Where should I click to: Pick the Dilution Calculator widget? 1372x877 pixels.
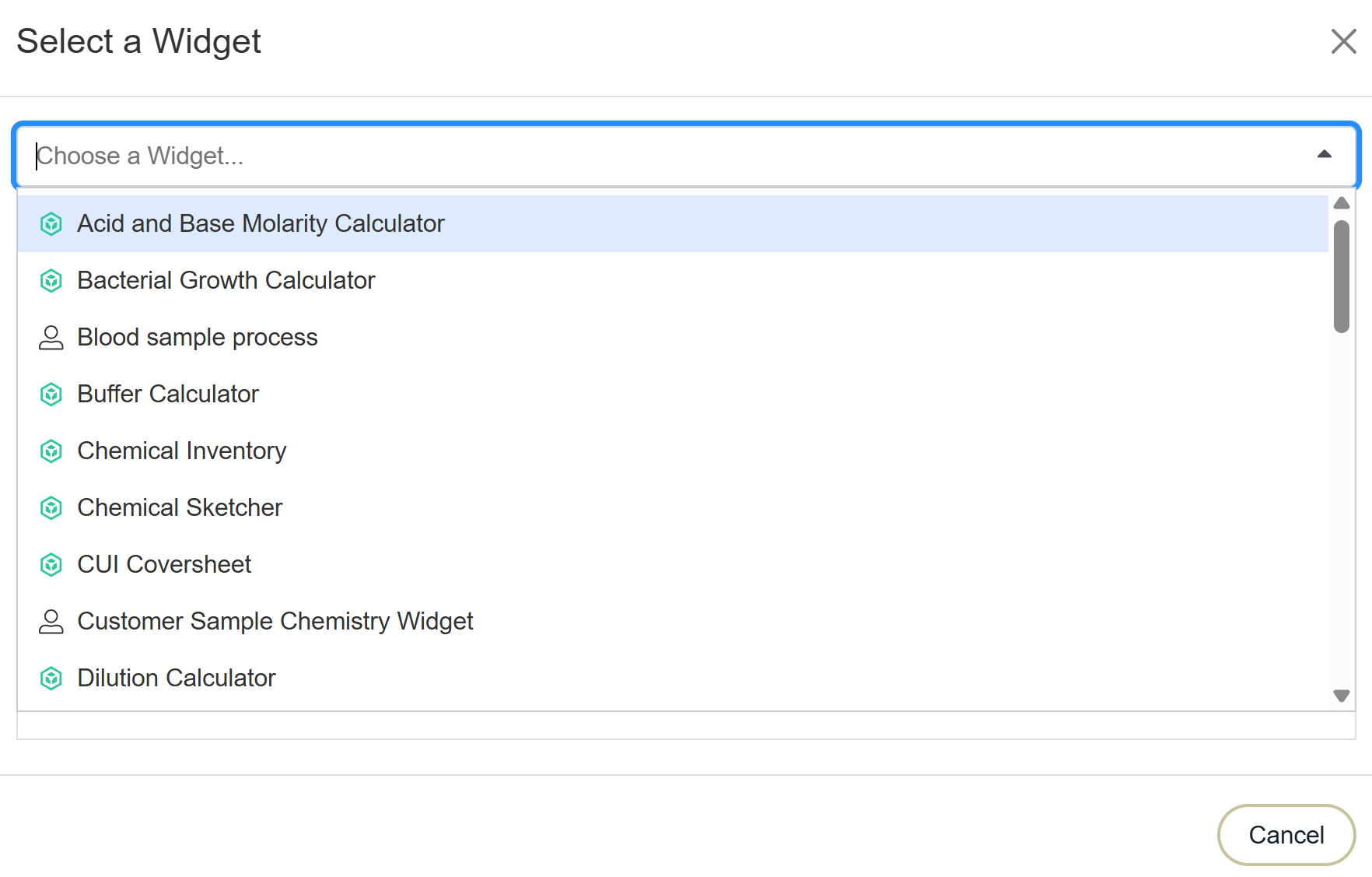[177, 679]
